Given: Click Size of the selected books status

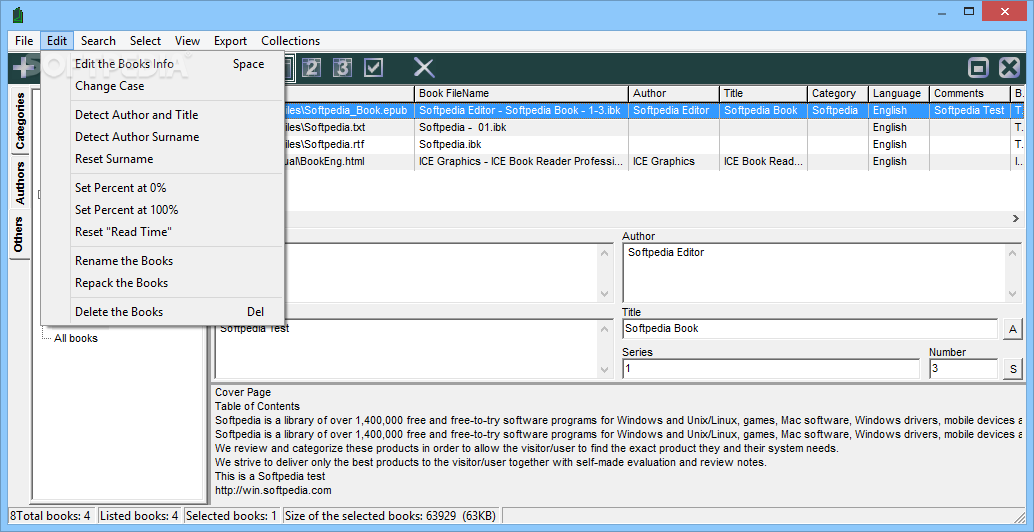Looking at the screenshot, I should click(x=392, y=516).
